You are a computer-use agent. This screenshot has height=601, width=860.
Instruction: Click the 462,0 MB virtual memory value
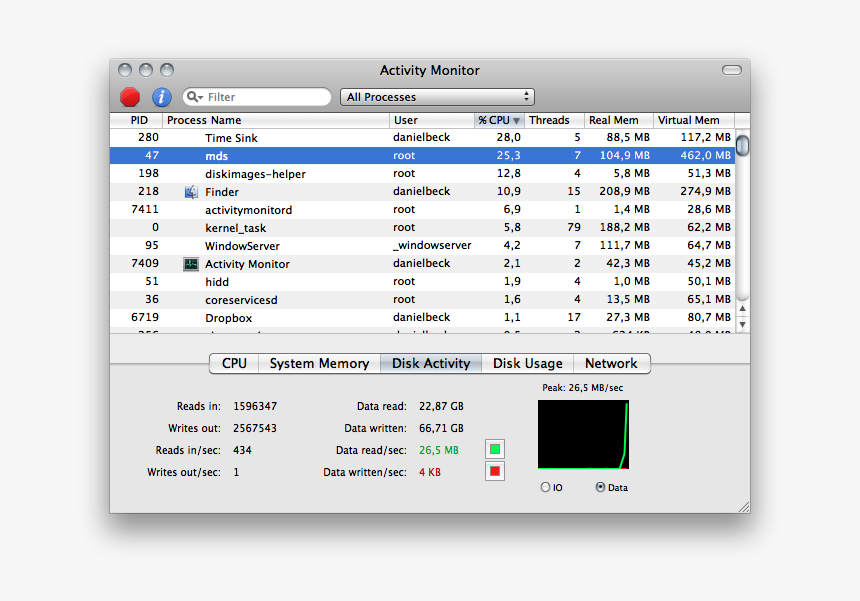pyautogui.click(x=705, y=156)
